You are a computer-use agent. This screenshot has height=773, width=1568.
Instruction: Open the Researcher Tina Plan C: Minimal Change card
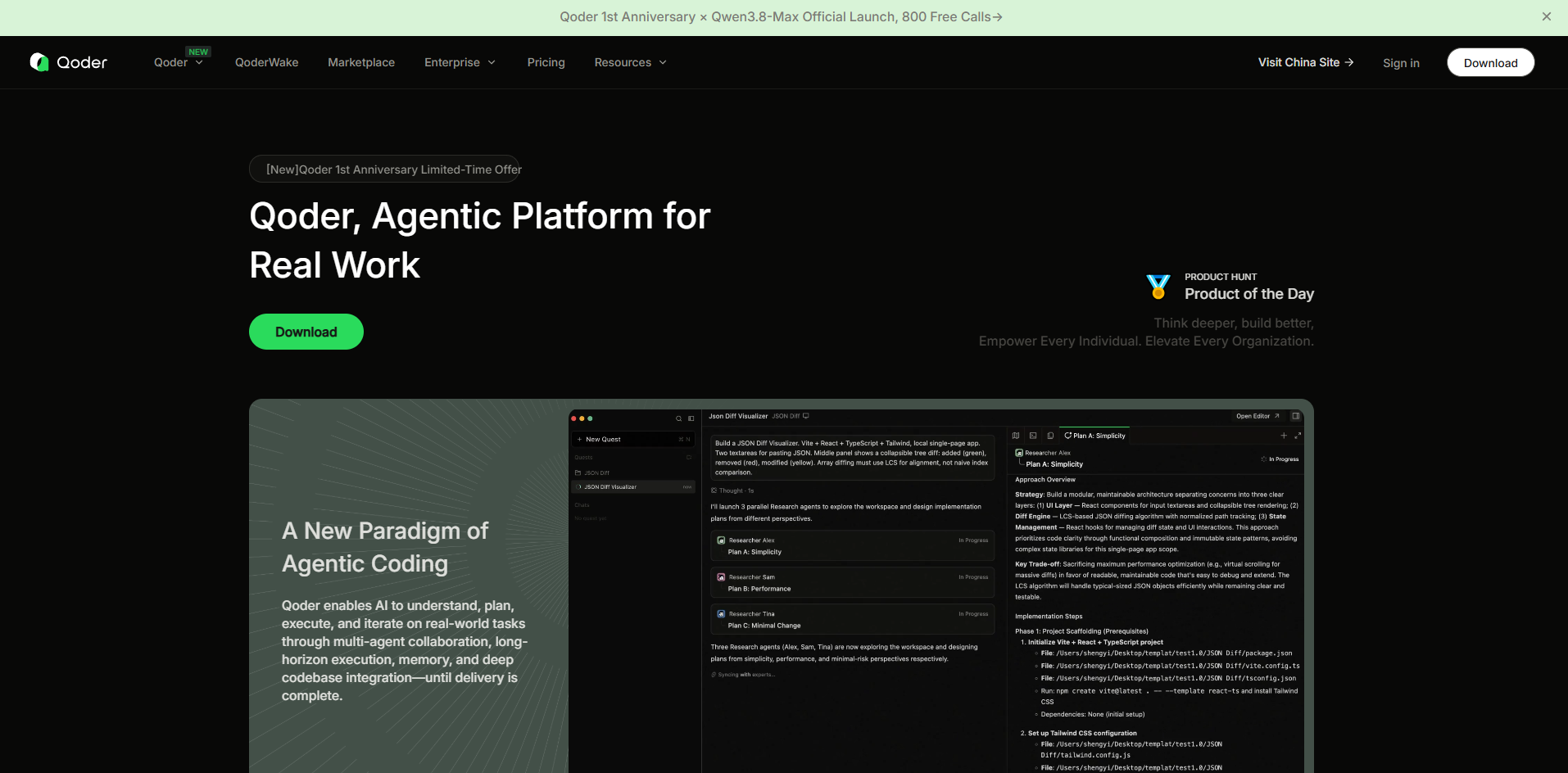[852, 620]
